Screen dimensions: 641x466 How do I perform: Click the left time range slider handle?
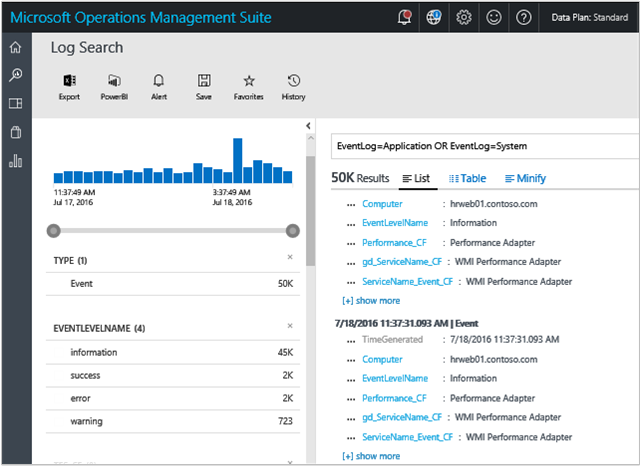click(54, 231)
